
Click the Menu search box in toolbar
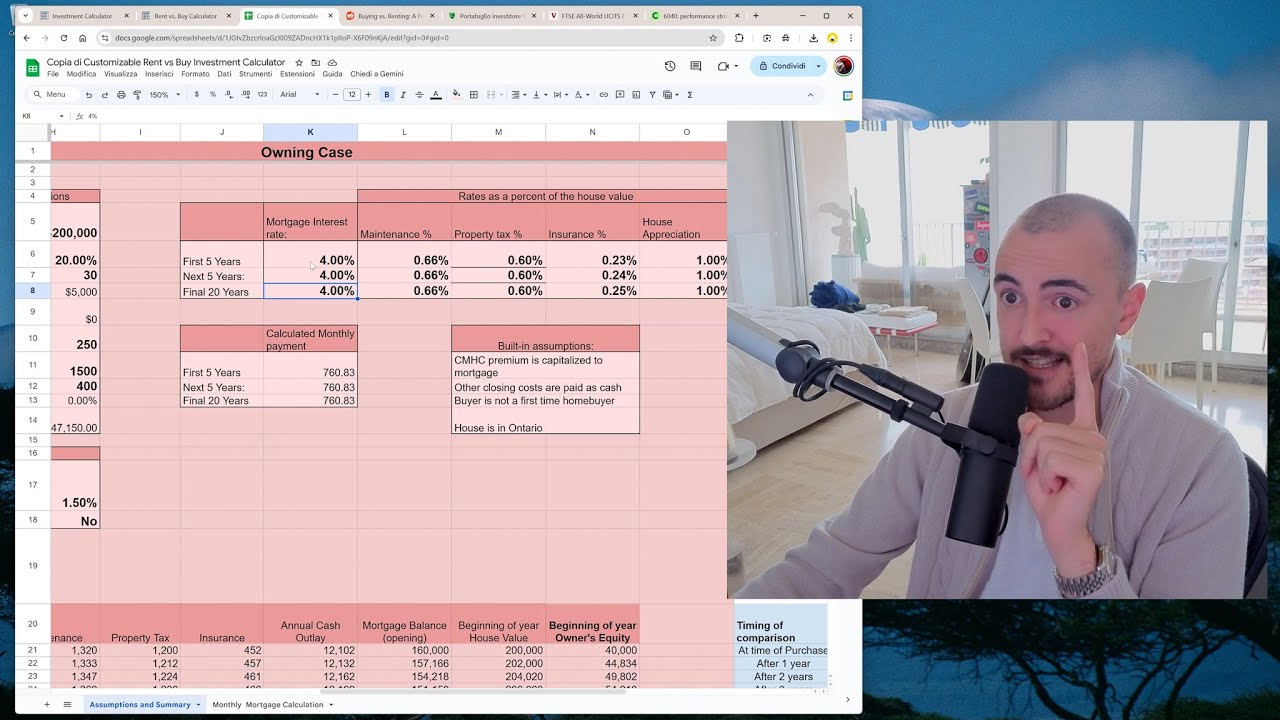pos(52,95)
